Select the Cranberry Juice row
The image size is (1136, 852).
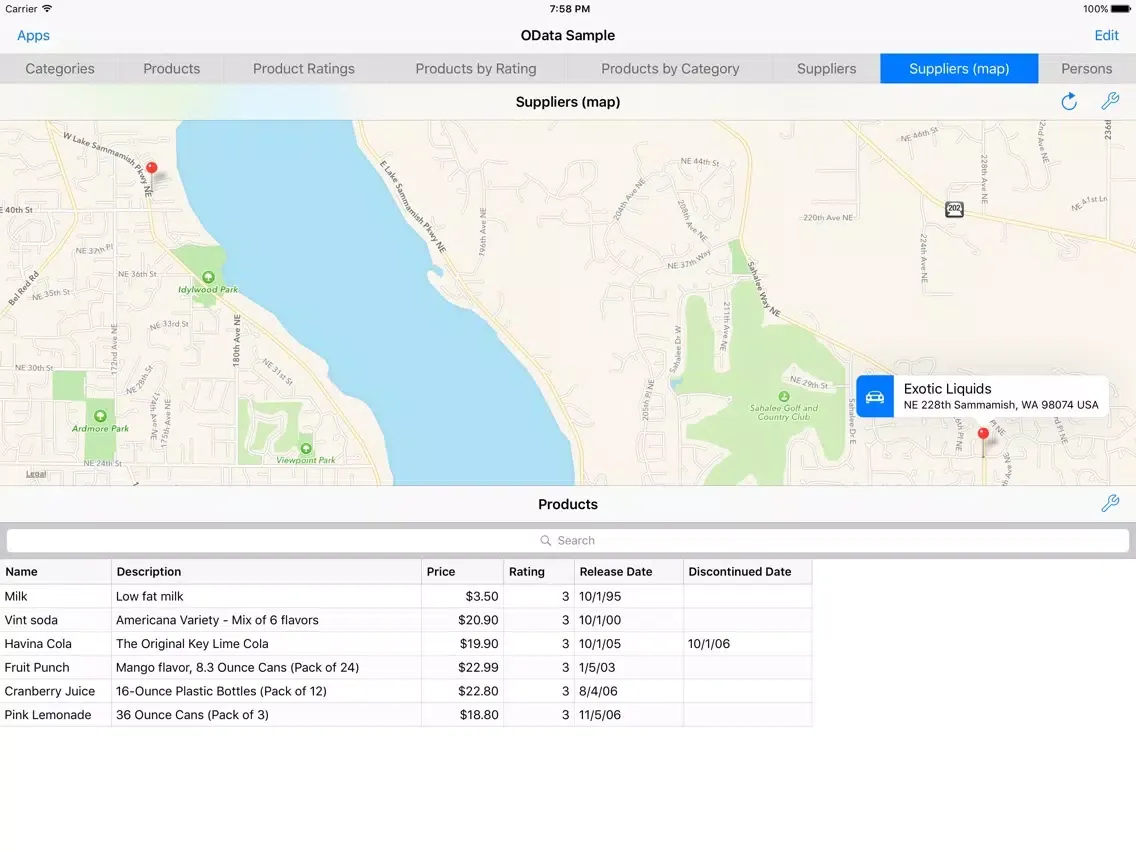pos(406,691)
